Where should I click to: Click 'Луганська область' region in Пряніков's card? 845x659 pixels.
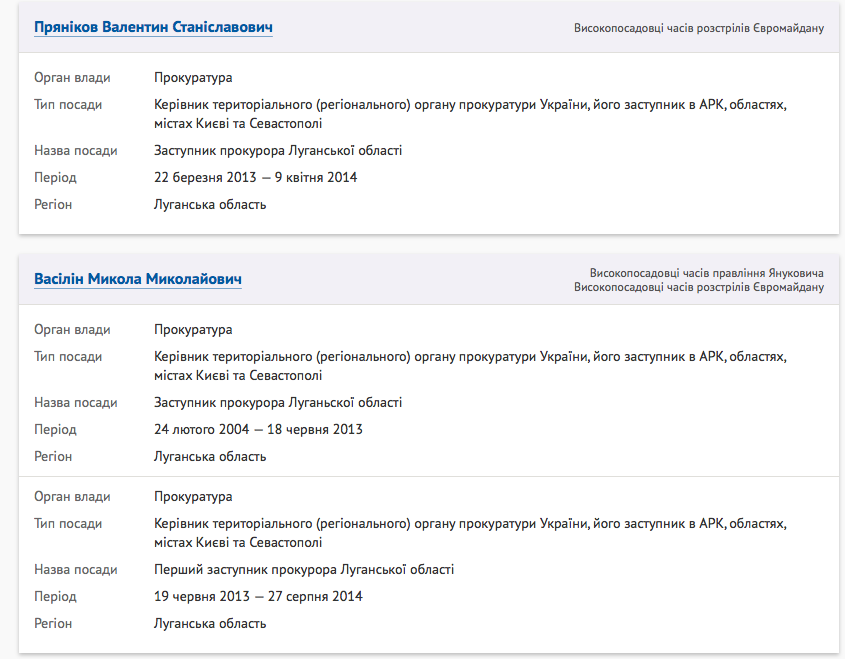point(210,205)
